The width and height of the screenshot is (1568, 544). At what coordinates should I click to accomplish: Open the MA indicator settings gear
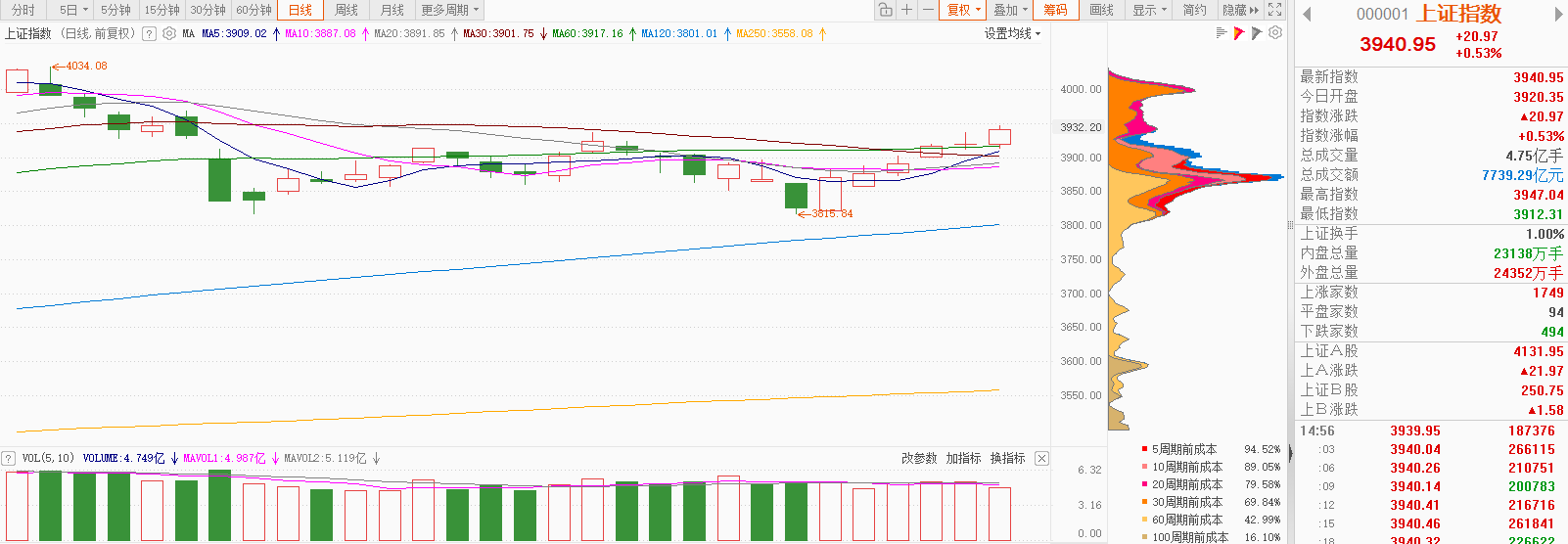point(169,33)
